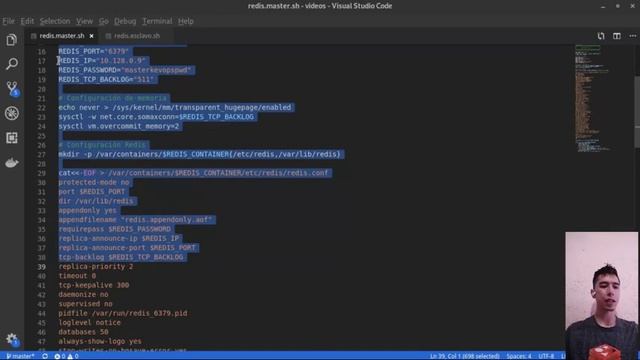
Task: Click the line 'replica-priority 2'
Action: pos(96,267)
